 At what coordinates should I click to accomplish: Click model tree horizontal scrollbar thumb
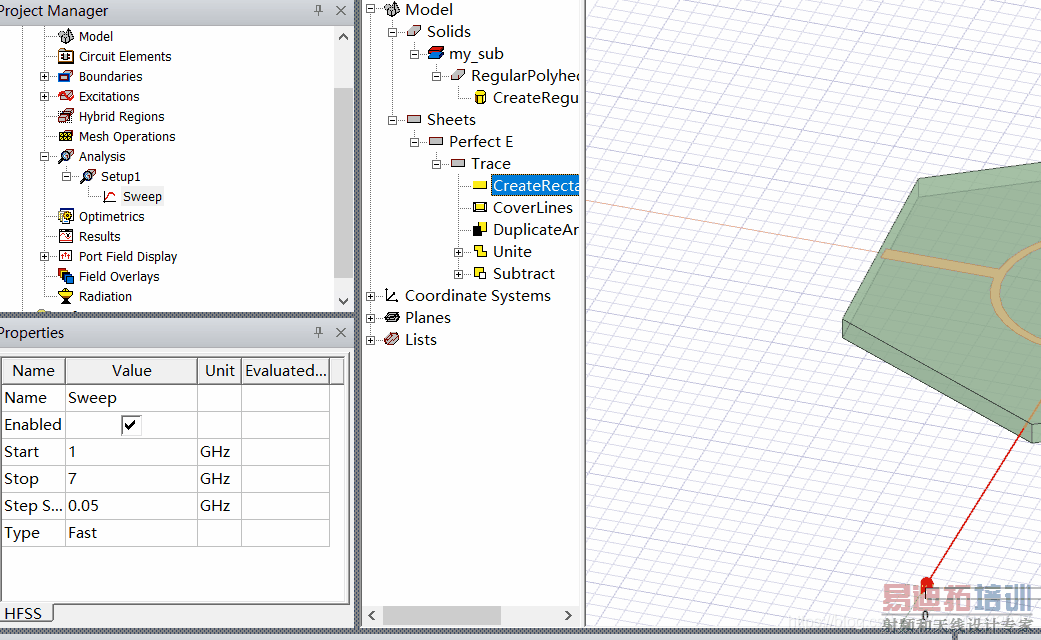click(441, 615)
